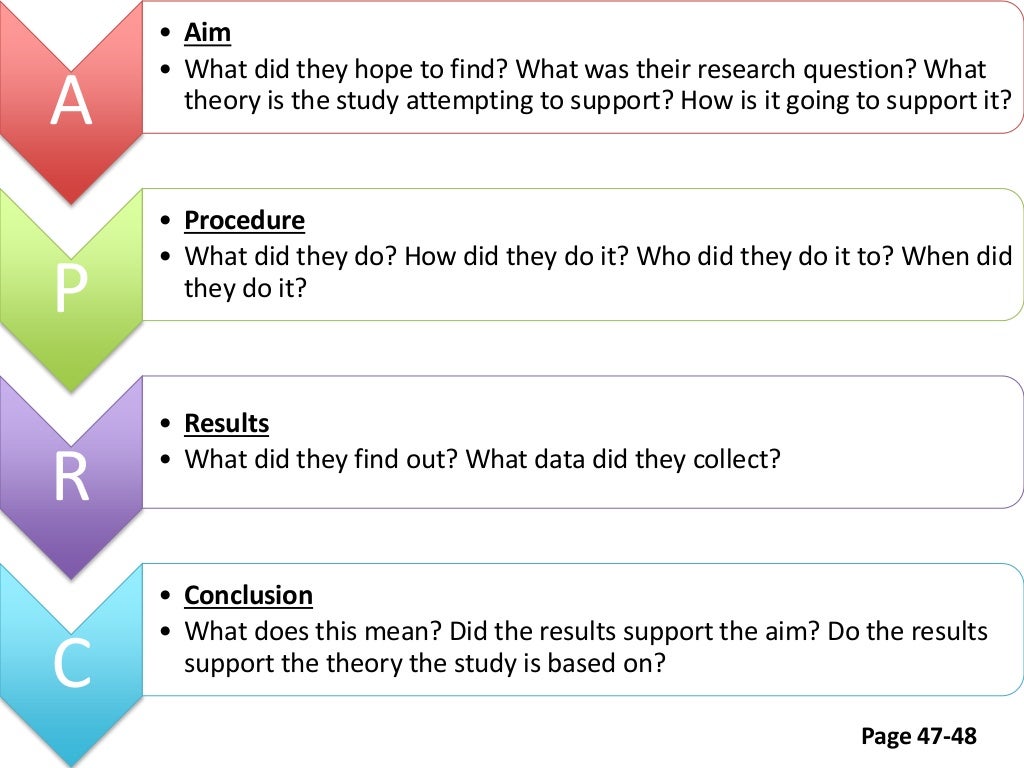Click the 'What did they find out' text
The height and width of the screenshot is (768, 1024).
(322, 459)
